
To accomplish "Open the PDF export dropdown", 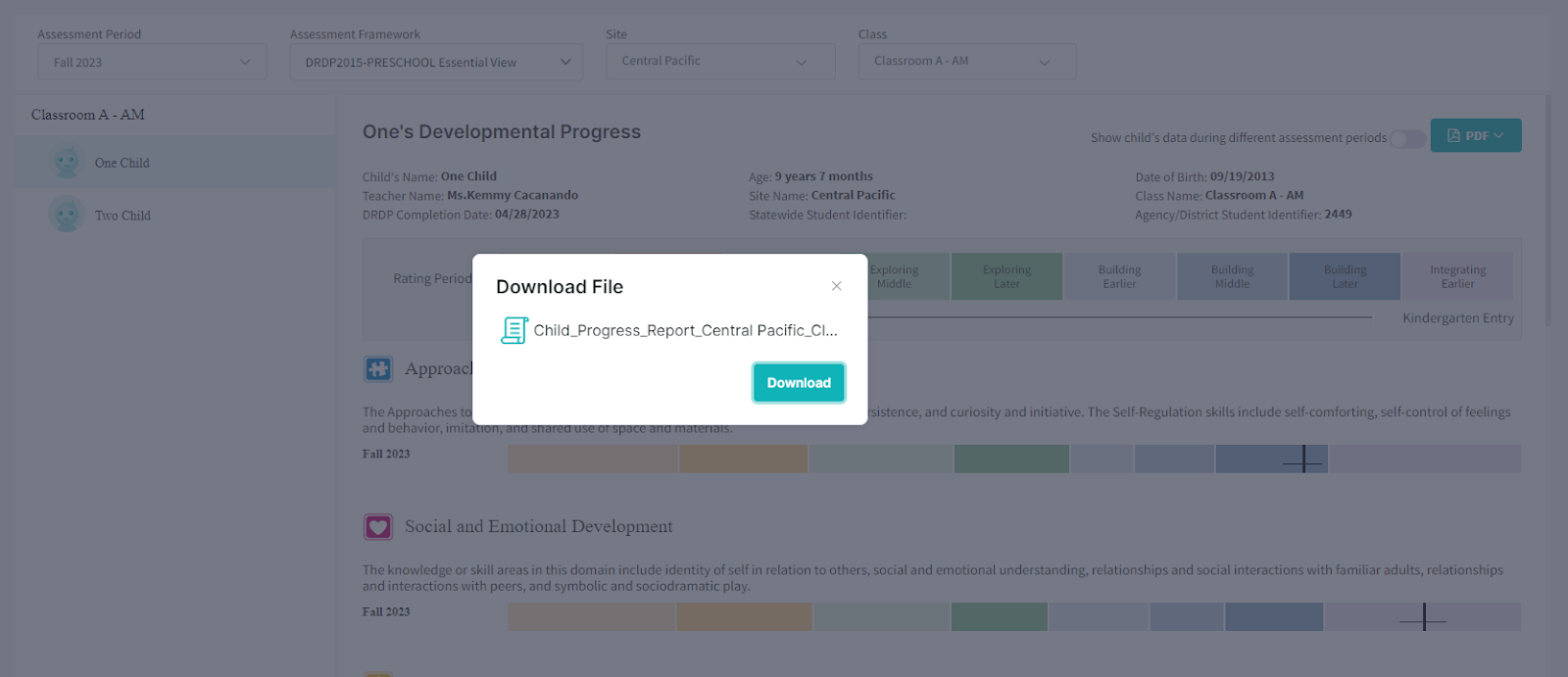I will tap(1475, 136).
